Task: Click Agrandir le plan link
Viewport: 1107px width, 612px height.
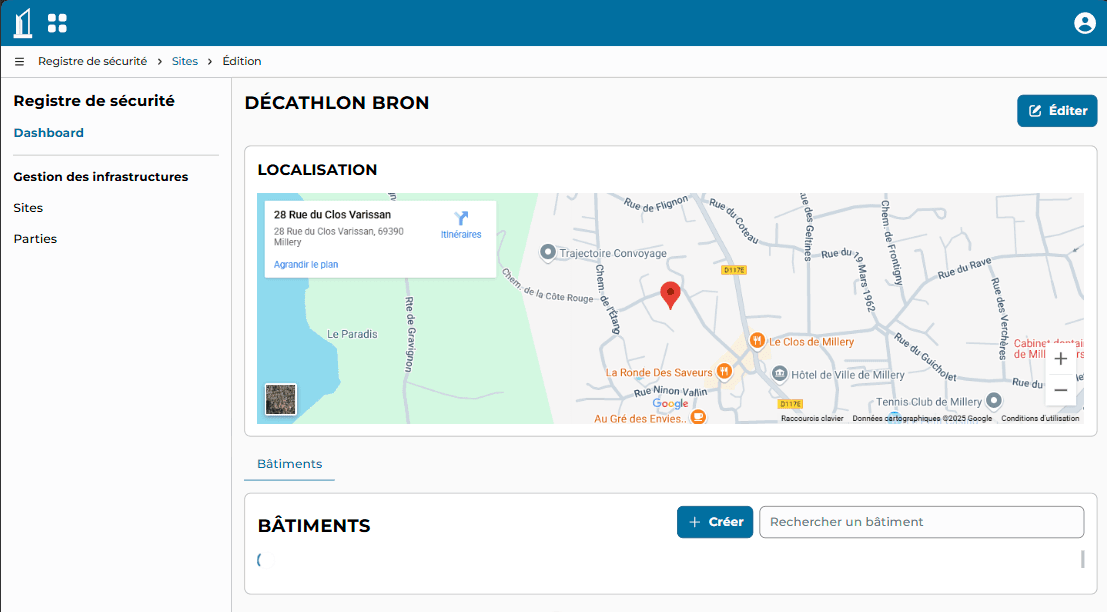Action: [306, 265]
